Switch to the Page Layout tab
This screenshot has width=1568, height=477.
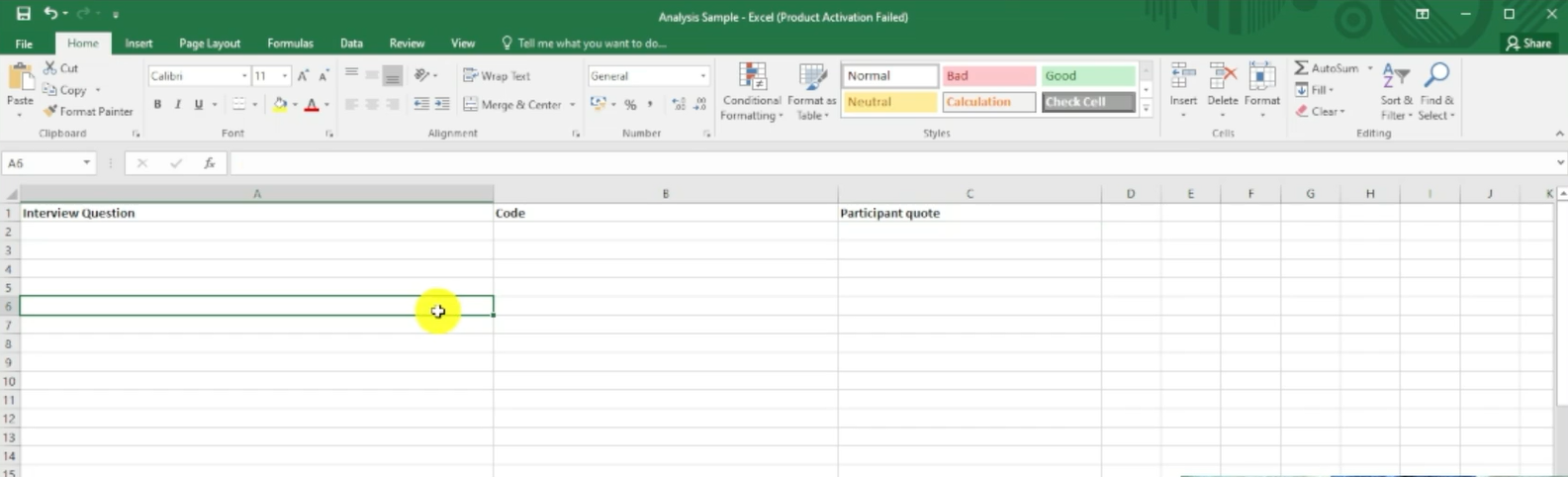coord(210,44)
